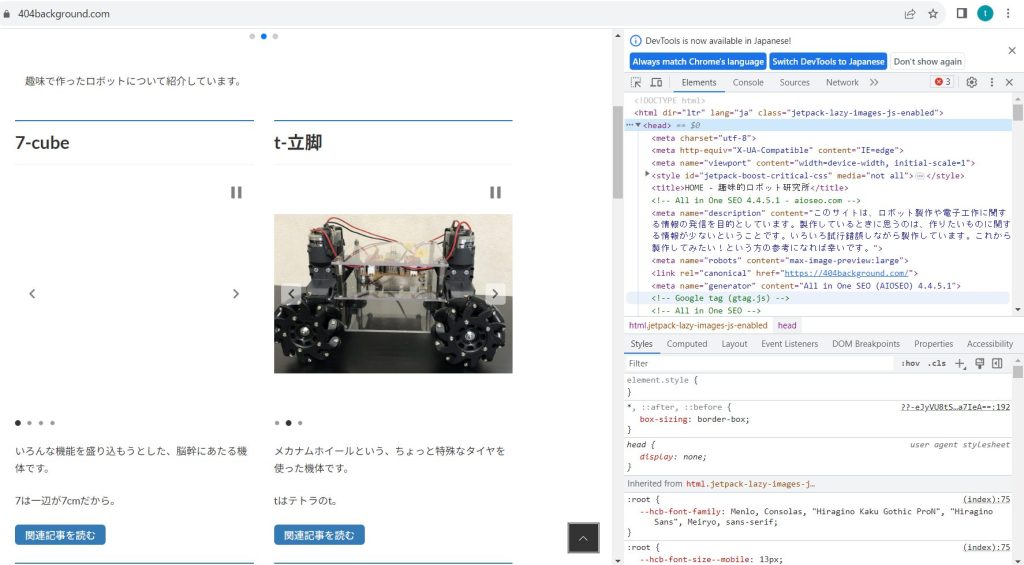Click the Styles filter input field
The image size is (1024, 565).
click(x=758, y=364)
